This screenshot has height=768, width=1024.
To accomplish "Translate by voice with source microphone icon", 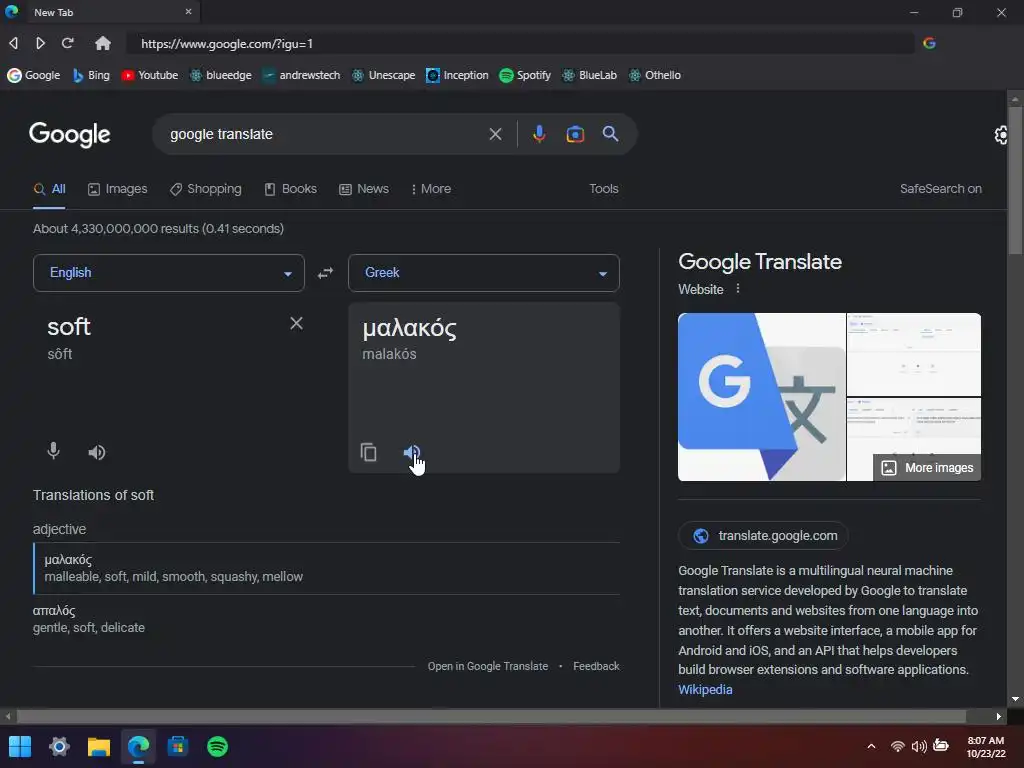I will pyautogui.click(x=54, y=451).
